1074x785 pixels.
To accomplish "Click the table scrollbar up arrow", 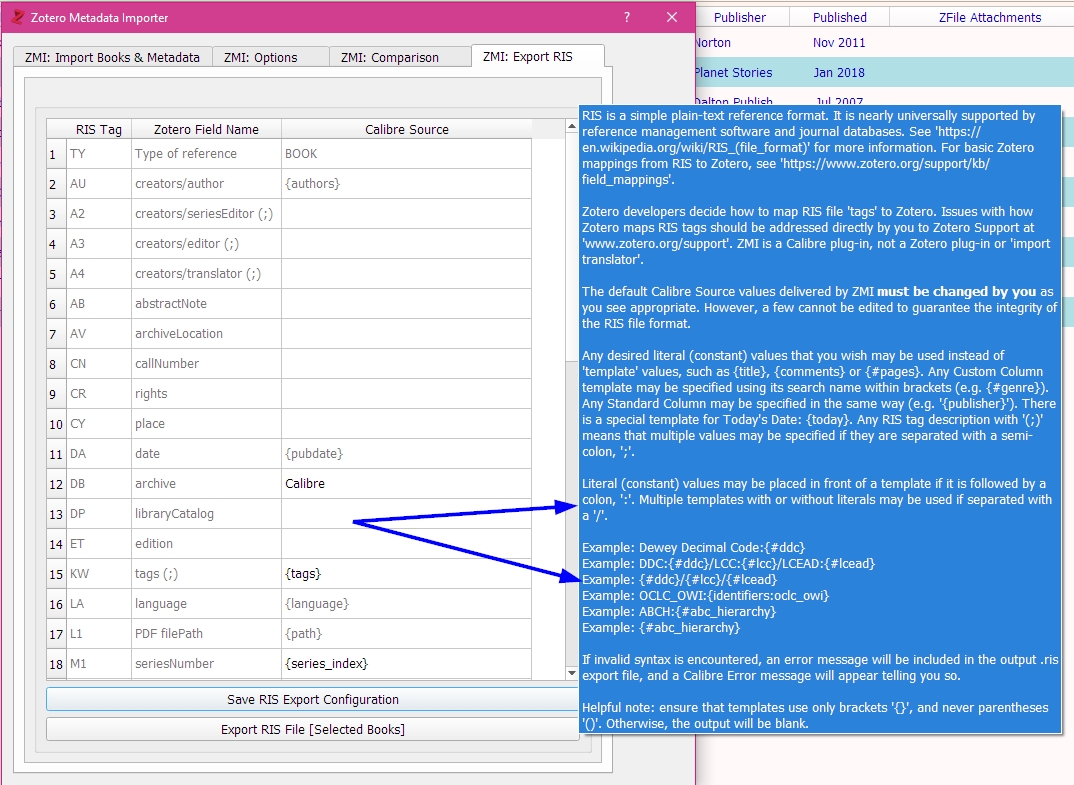I will click(x=572, y=126).
